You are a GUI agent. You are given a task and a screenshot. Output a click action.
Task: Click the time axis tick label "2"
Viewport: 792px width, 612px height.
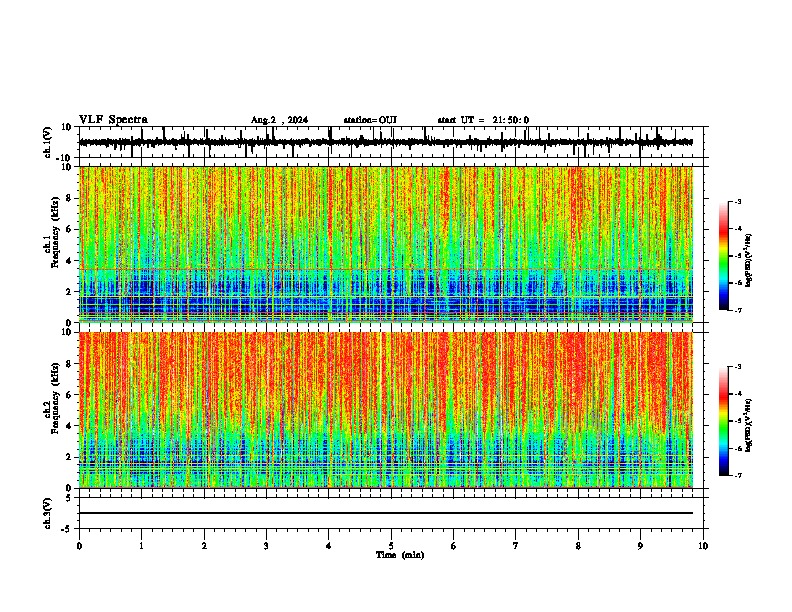tap(204, 546)
